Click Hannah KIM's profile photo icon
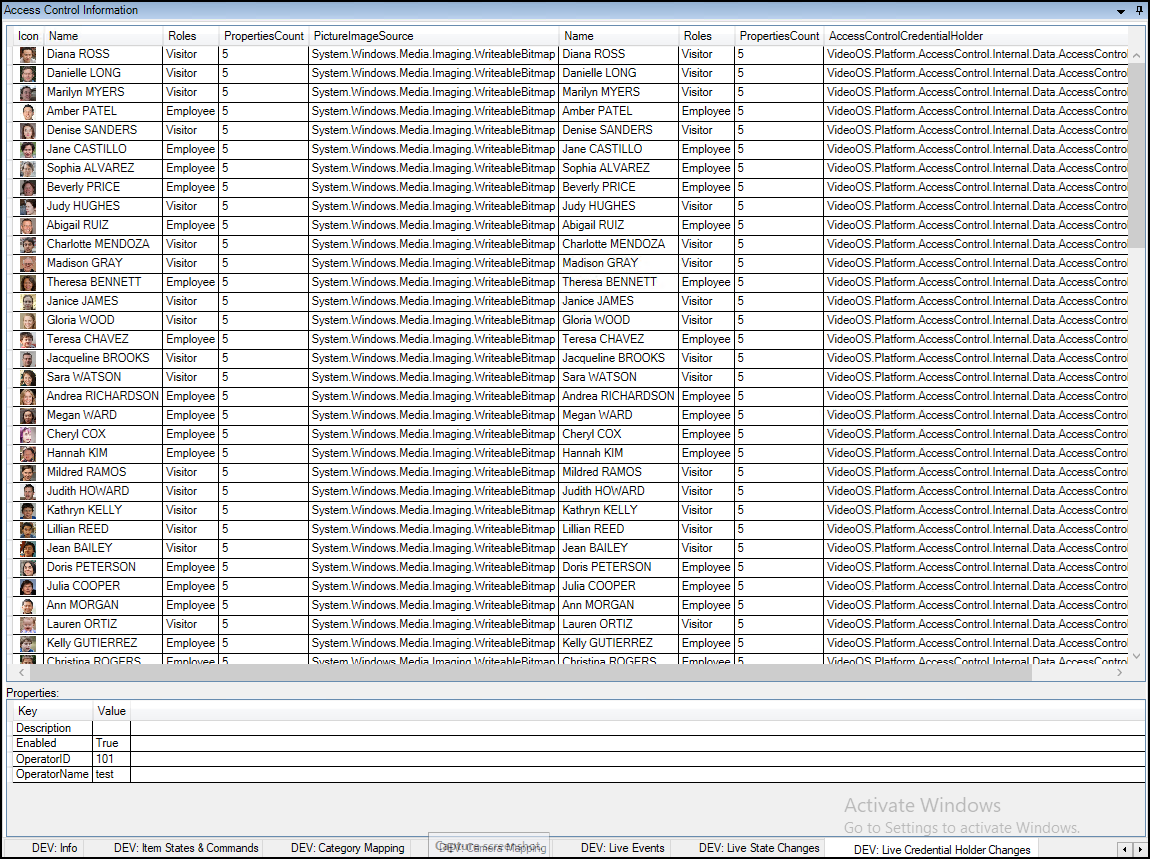 click(x=27, y=453)
